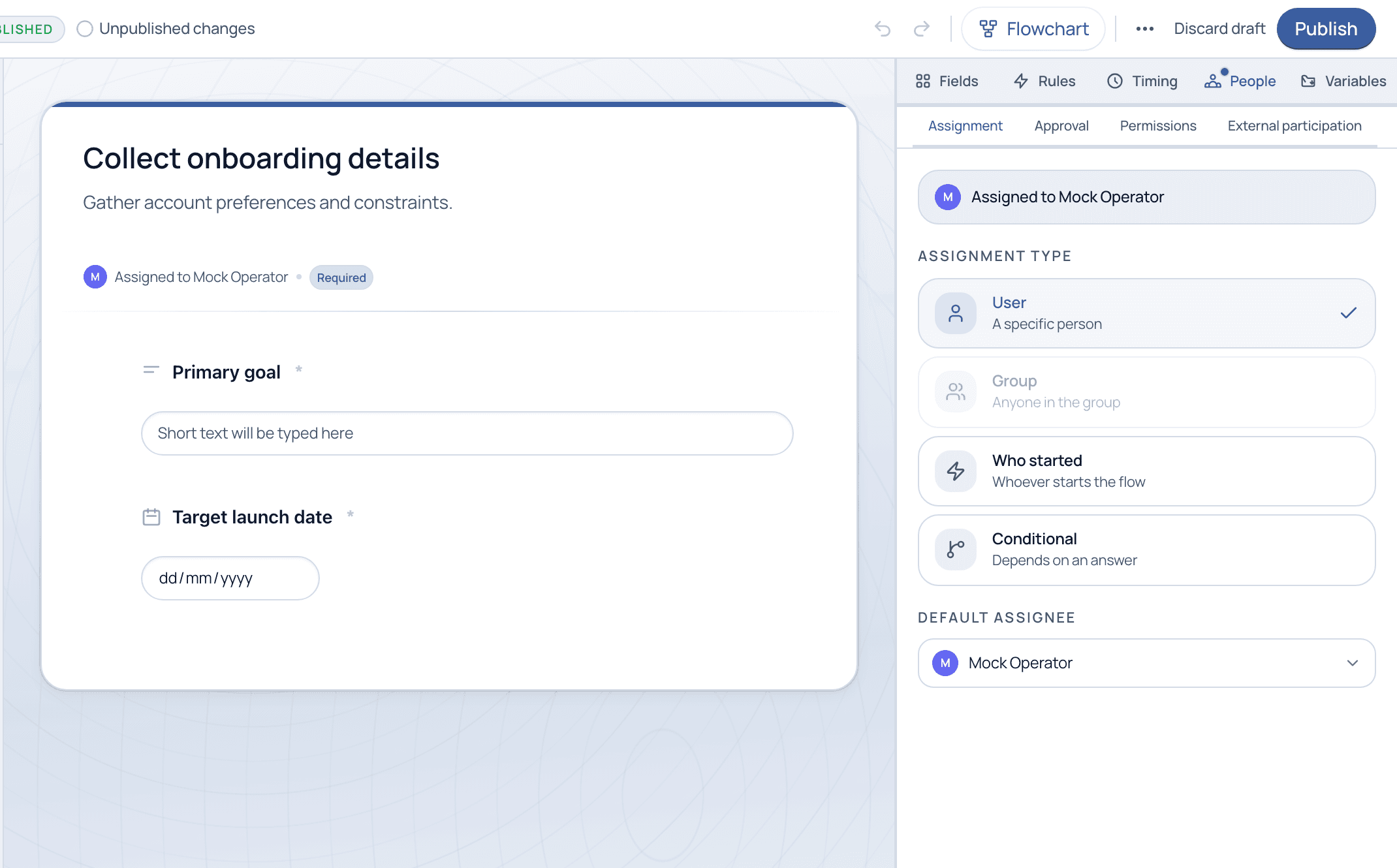Open the three-dot more options menu
This screenshot has width=1397, height=868.
click(1144, 29)
